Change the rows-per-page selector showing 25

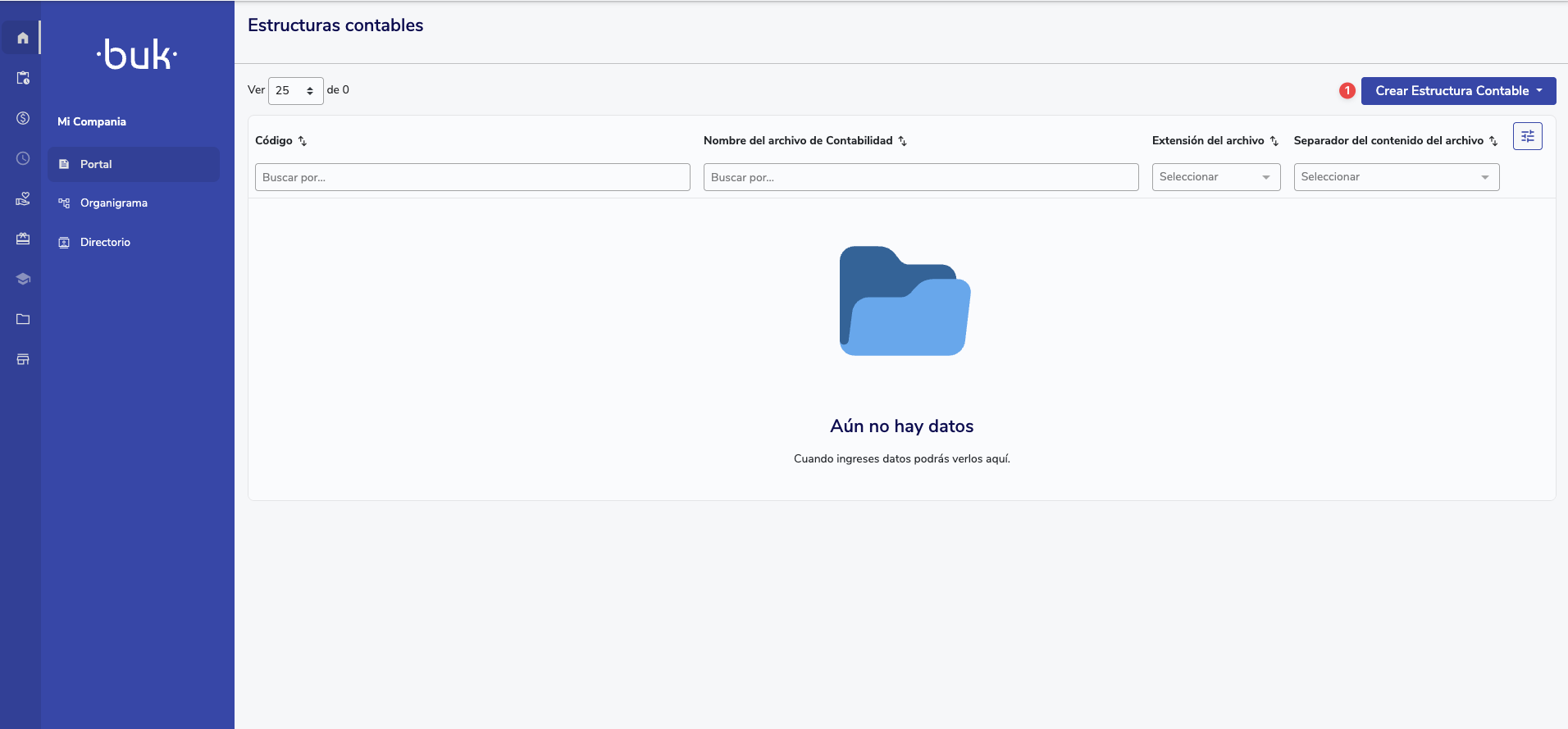(x=295, y=91)
